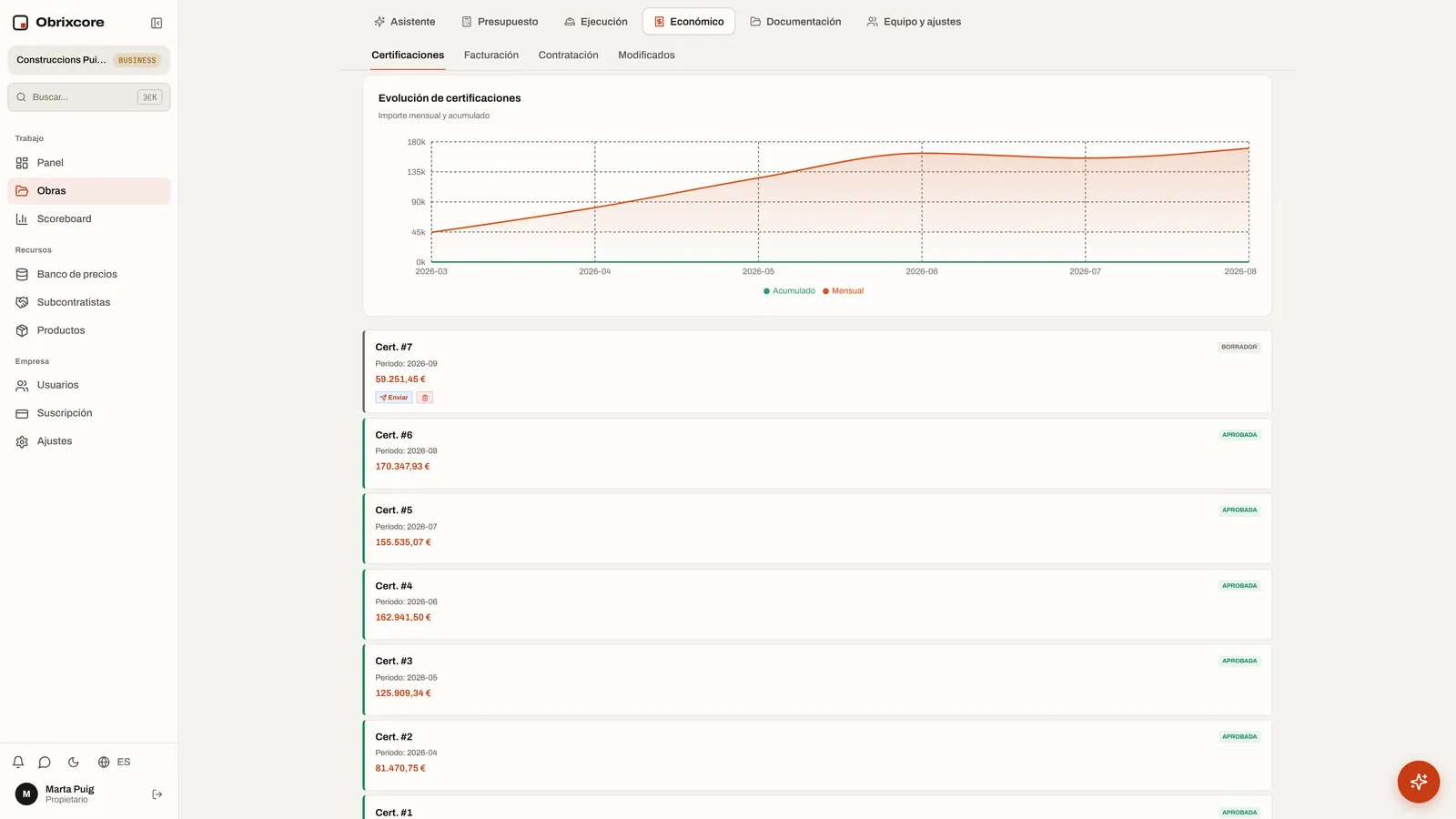The image size is (1456, 819).
Task: Open Cert. #6 card
Action: pyautogui.click(x=817, y=453)
